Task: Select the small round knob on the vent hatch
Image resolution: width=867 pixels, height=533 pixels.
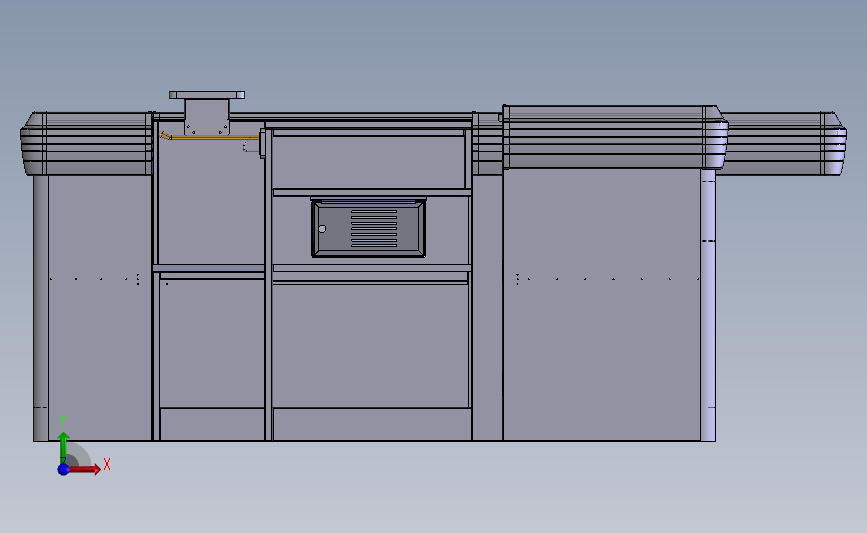Action: (x=322, y=229)
